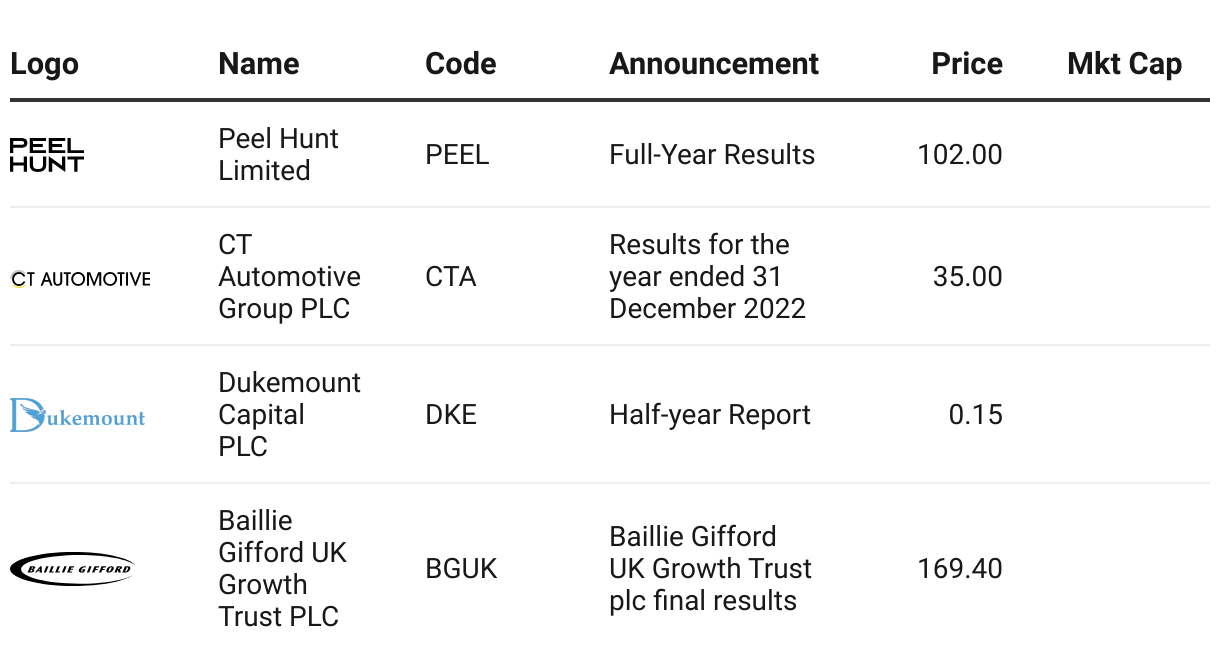The width and height of the screenshot is (1220, 662).
Task: Sort by the Name column header
Action: [x=259, y=64]
